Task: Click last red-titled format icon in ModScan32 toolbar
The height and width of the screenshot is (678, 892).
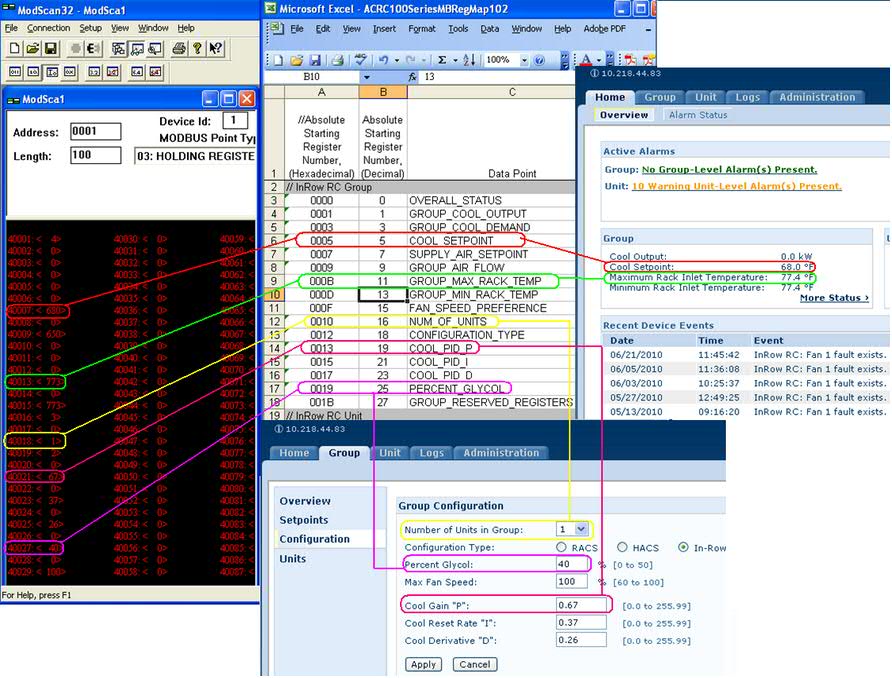Action: coord(155,72)
